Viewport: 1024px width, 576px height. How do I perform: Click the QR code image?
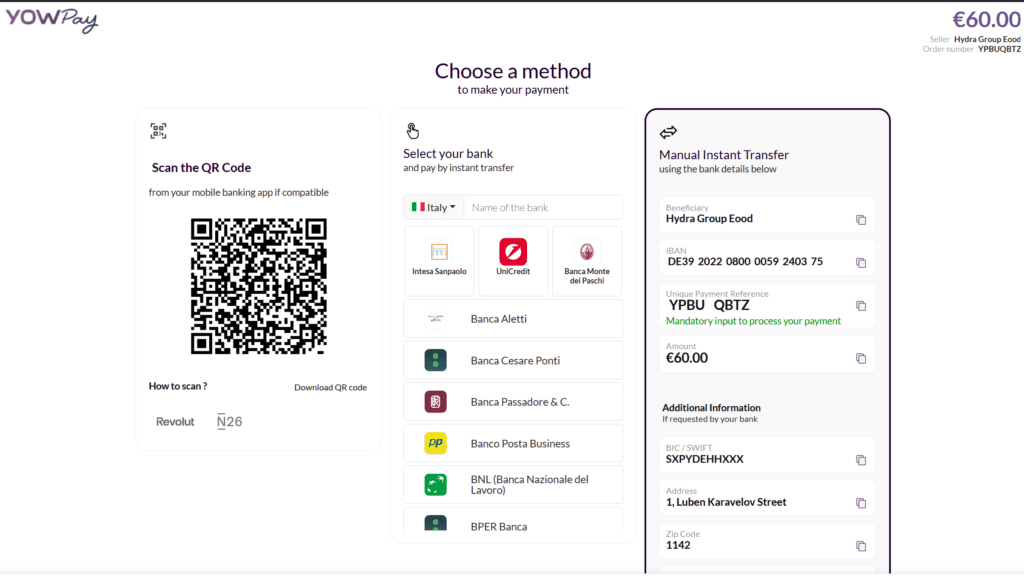pos(259,287)
